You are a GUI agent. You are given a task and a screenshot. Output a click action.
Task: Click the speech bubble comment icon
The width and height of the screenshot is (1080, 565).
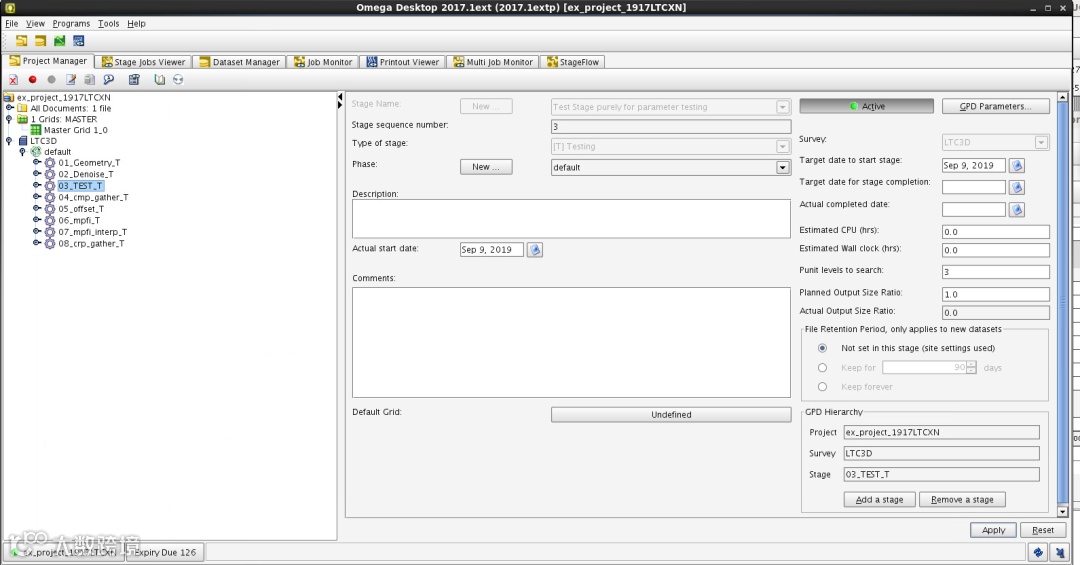point(108,80)
